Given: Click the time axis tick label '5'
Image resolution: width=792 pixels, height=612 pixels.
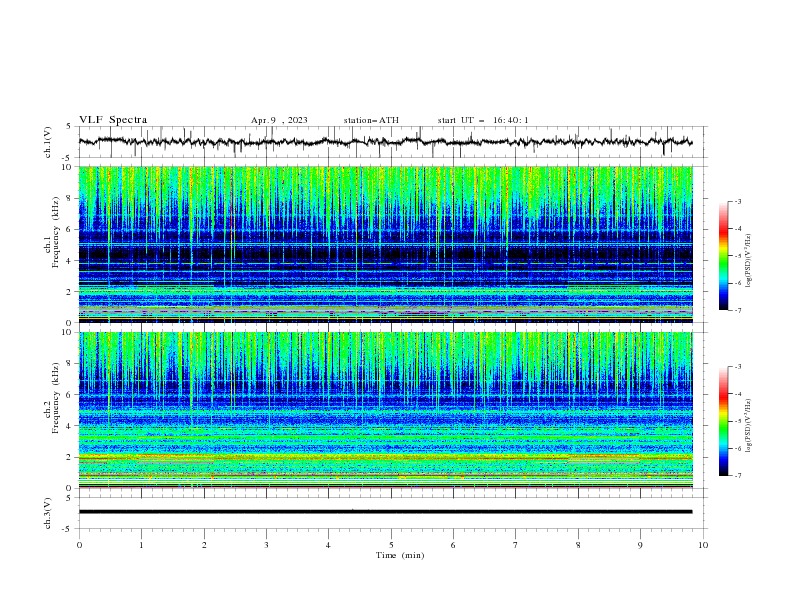Looking at the screenshot, I should tap(391, 545).
